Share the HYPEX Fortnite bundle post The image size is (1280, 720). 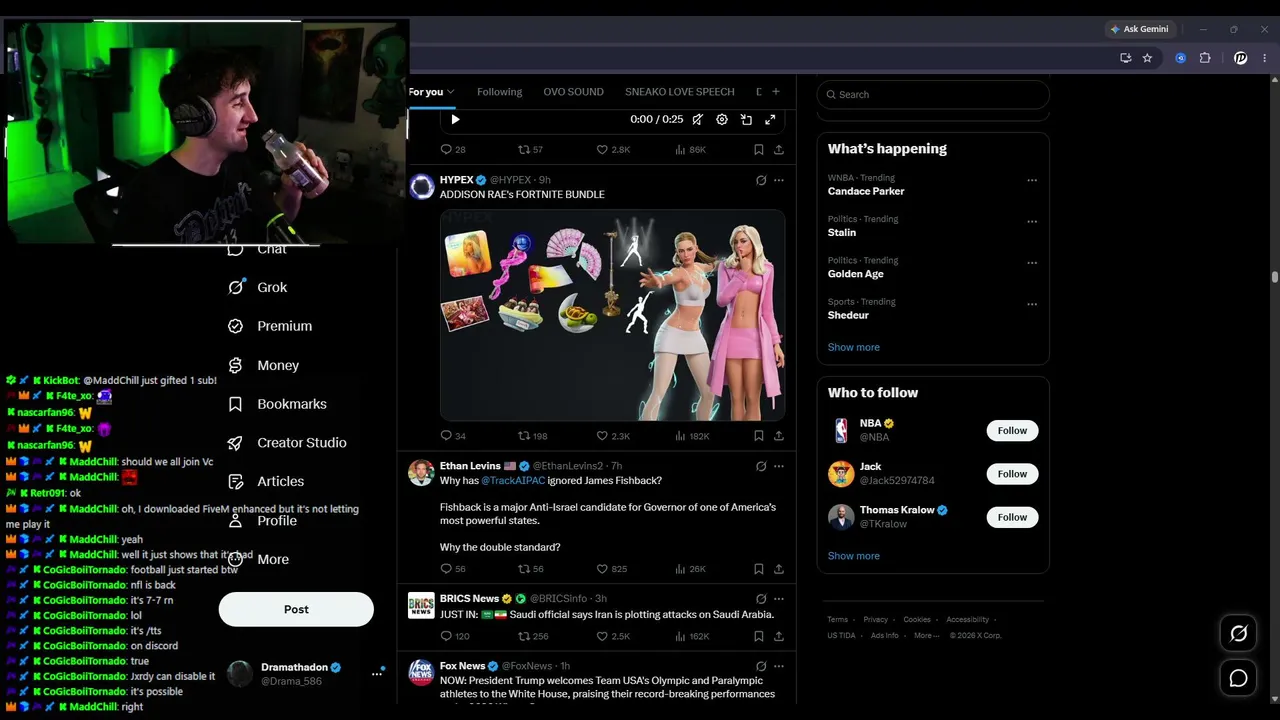click(779, 436)
